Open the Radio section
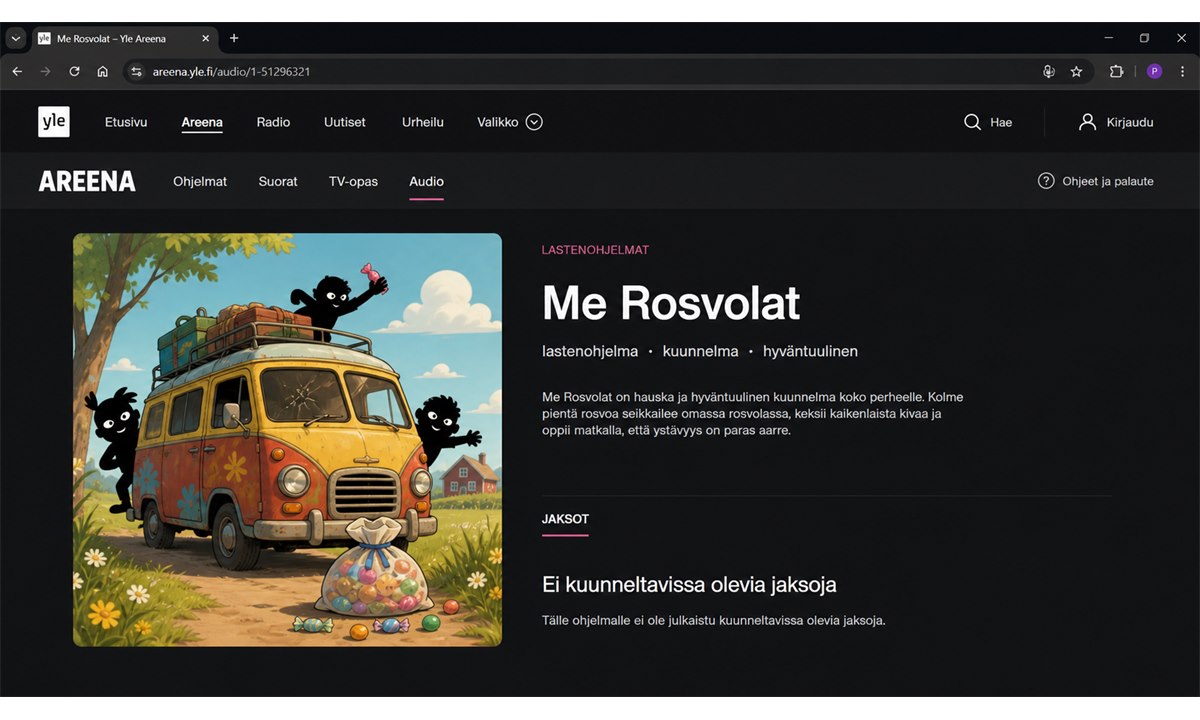Image resolution: width=1200 pixels, height=720 pixels. [x=273, y=122]
